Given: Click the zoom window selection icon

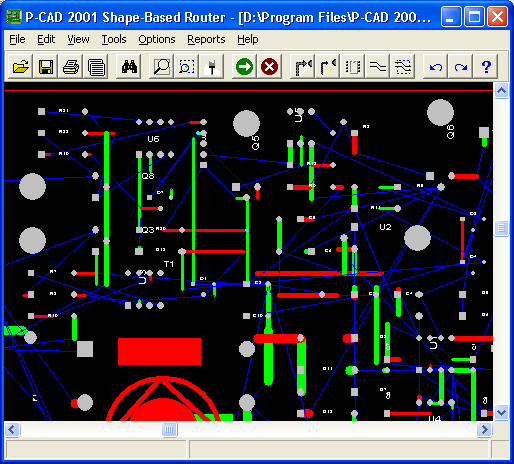Looking at the screenshot, I should click(x=187, y=67).
